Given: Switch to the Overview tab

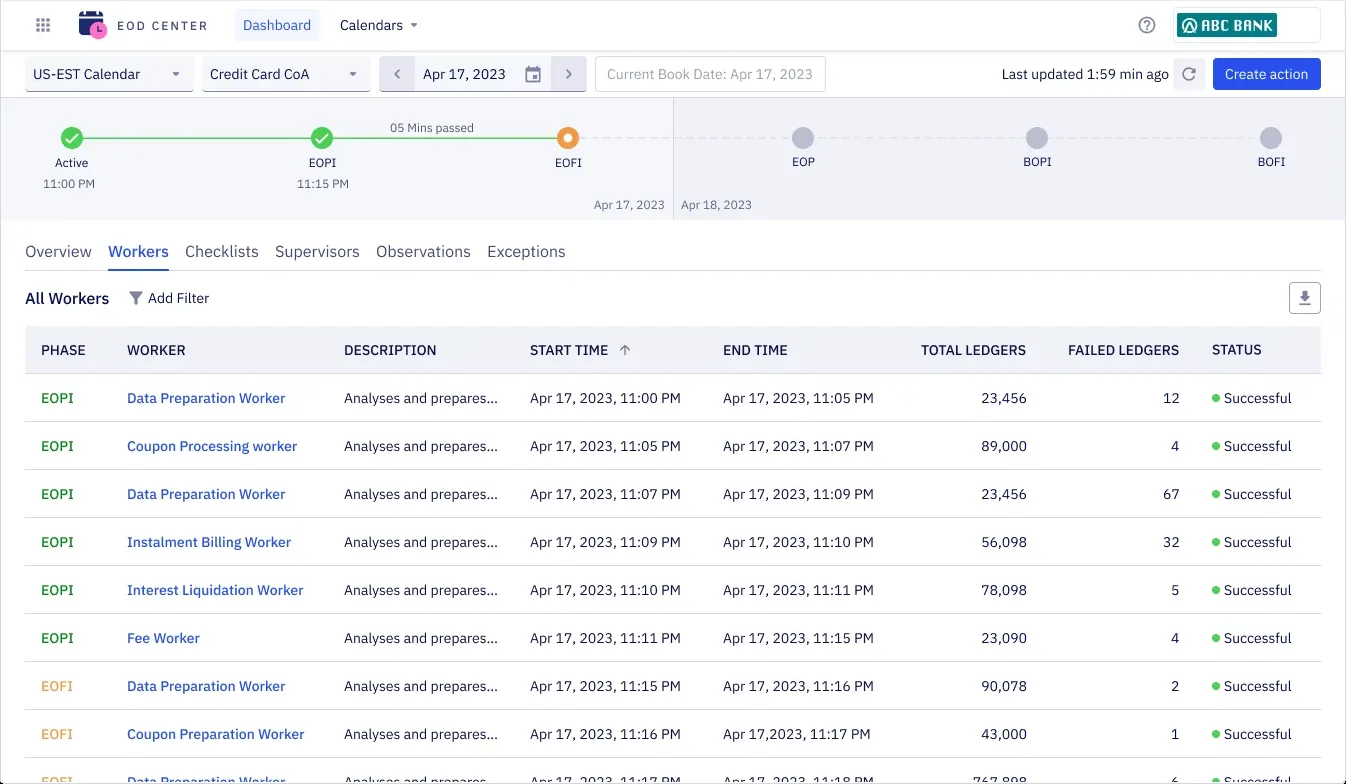Looking at the screenshot, I should 58,252.
